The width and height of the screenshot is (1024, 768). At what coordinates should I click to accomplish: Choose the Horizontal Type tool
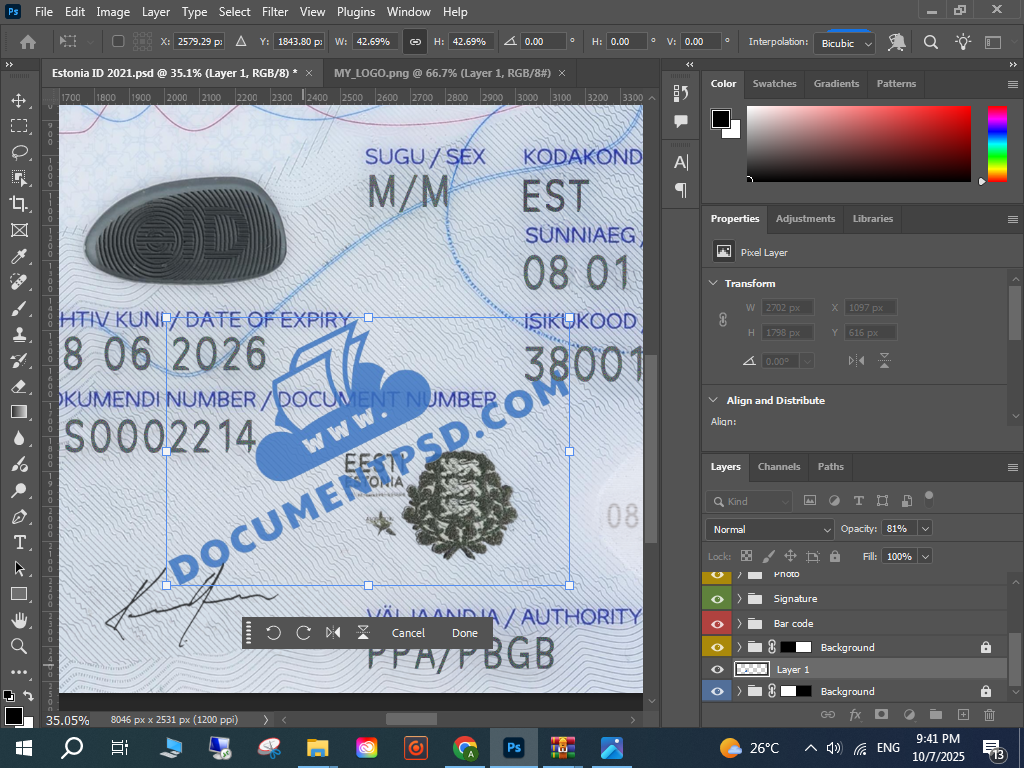pos(19,542)
